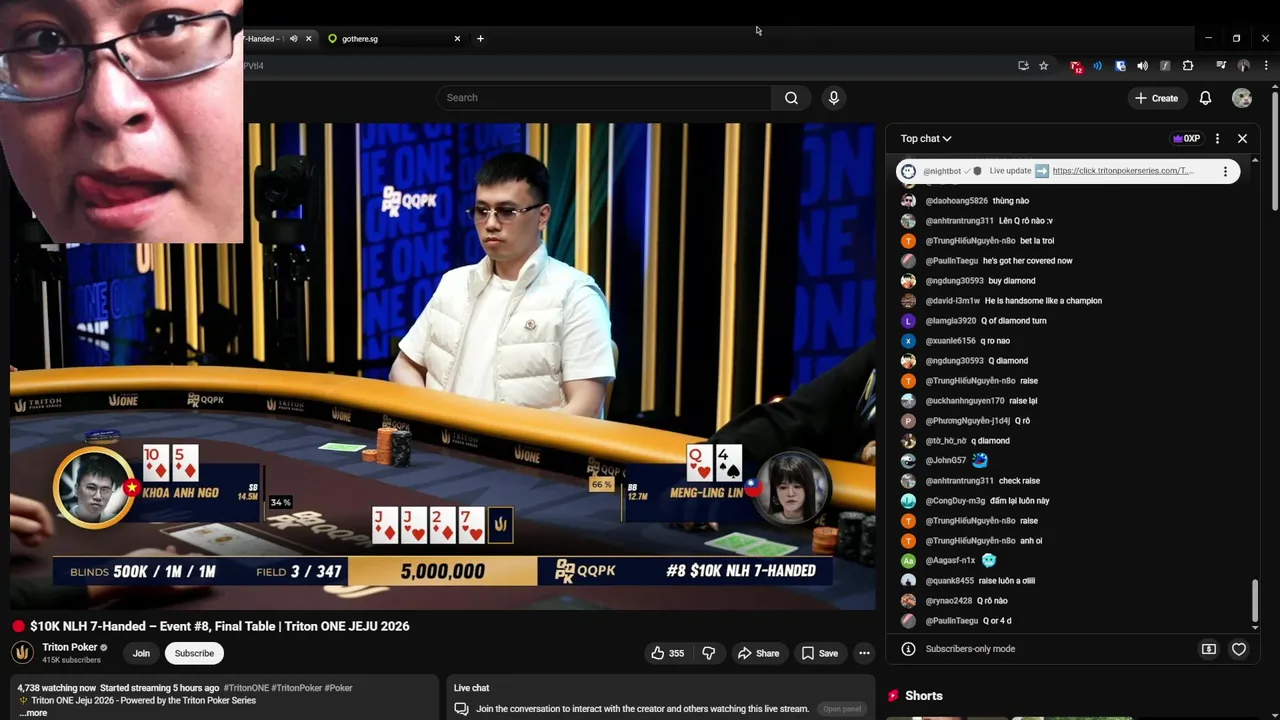Viewport: 1280px width, 720px height.
Task: Save the video to a playlist
Action: click(x=819, y=653)
